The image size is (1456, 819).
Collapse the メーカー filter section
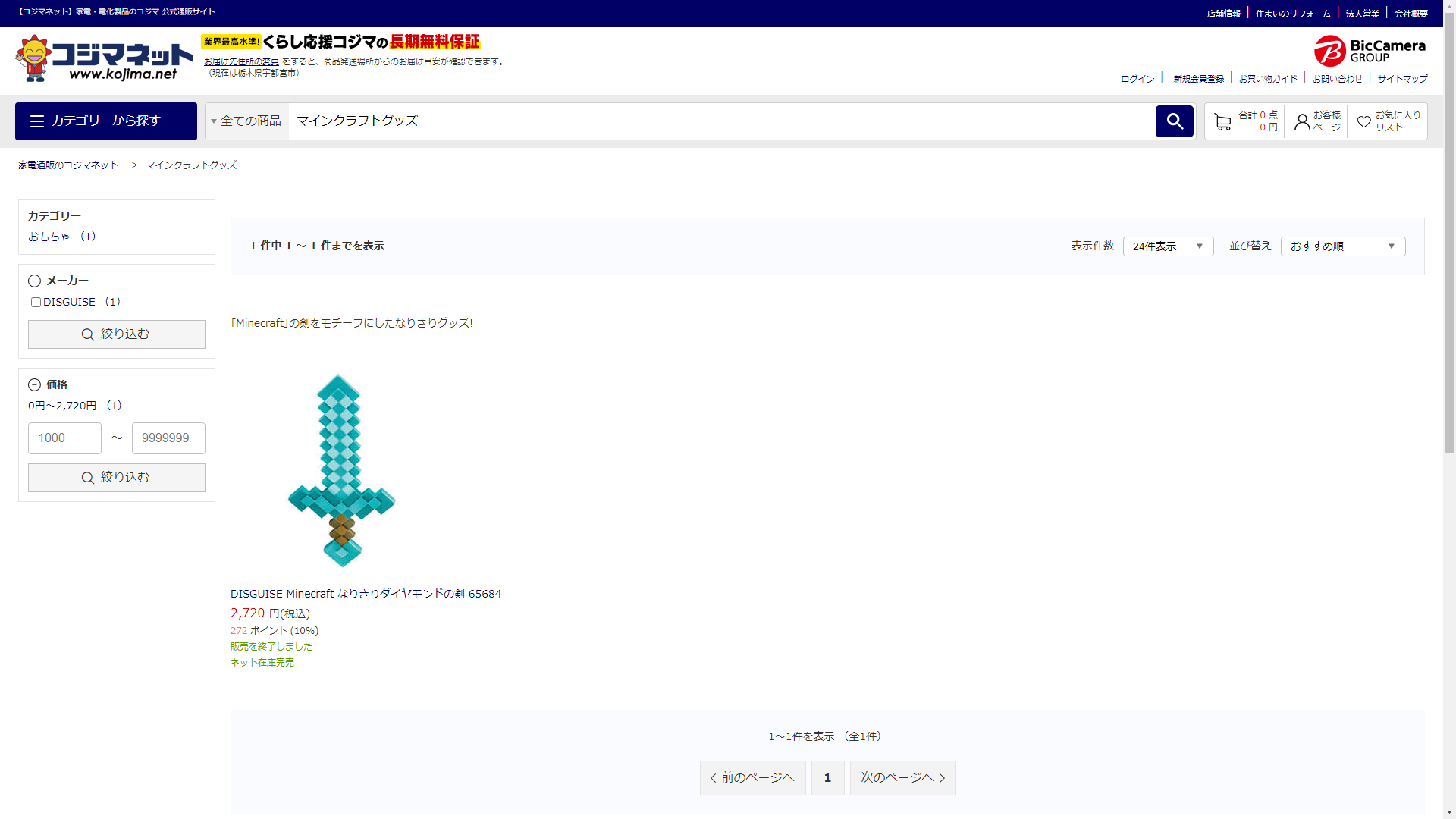coord(34,281)
